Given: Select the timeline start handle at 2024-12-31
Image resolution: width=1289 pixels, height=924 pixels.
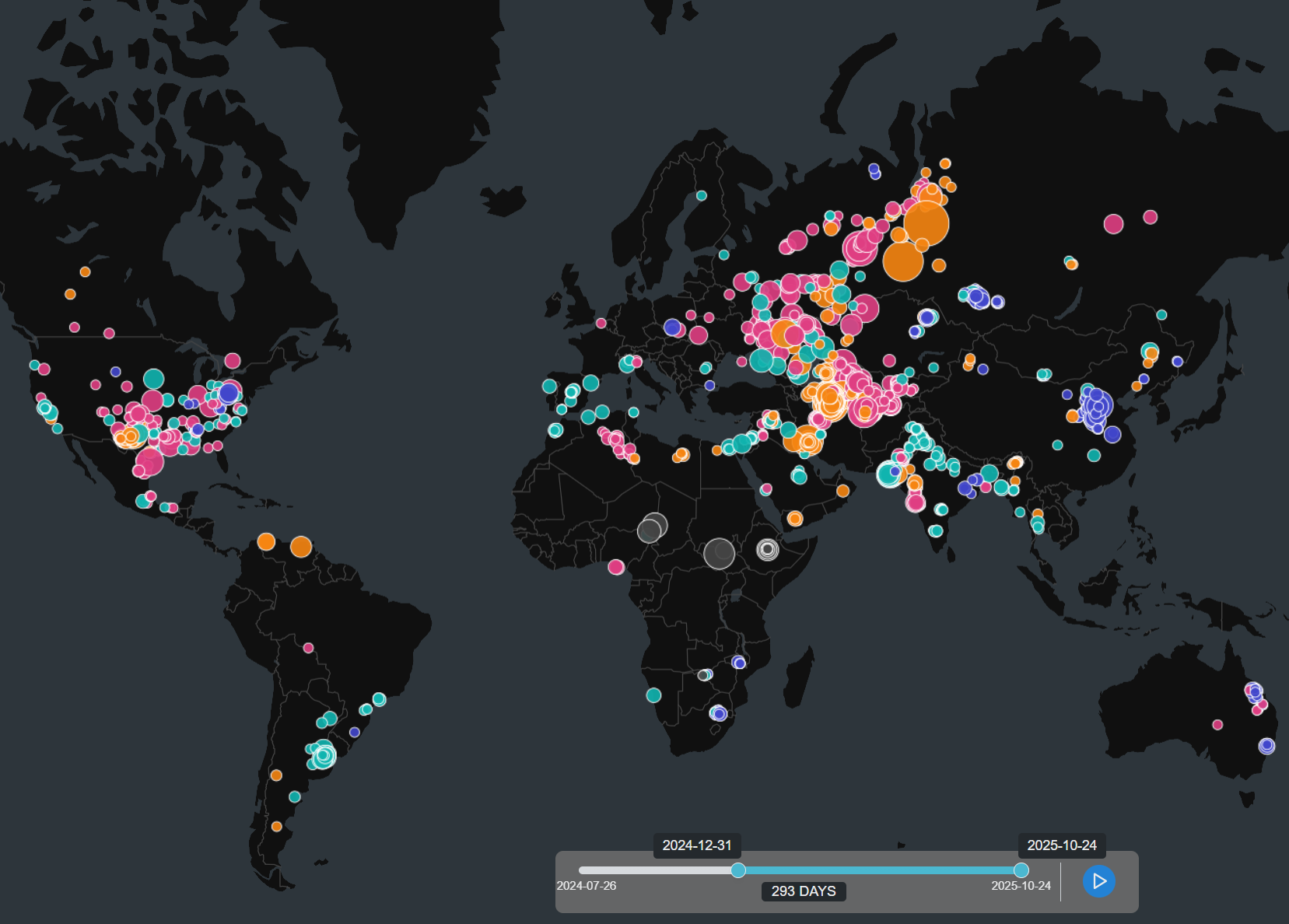Looking at the screenshot, I should (x=738, y=870).
